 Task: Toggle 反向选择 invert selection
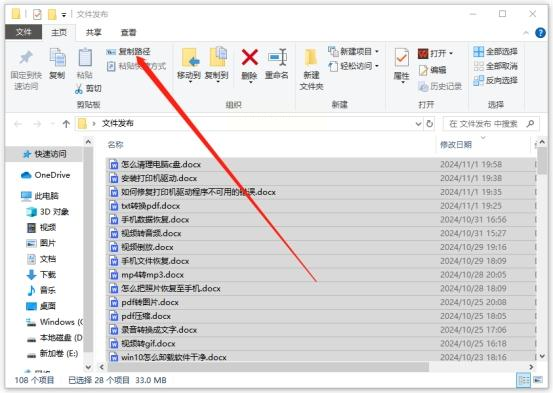coord(496,80)
